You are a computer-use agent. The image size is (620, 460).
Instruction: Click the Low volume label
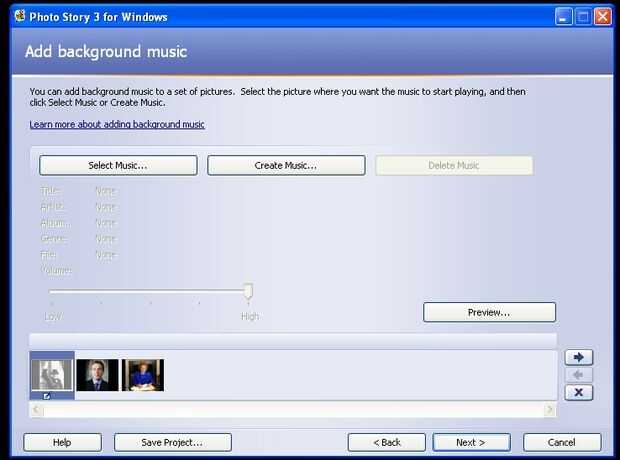tap(53, 316)
